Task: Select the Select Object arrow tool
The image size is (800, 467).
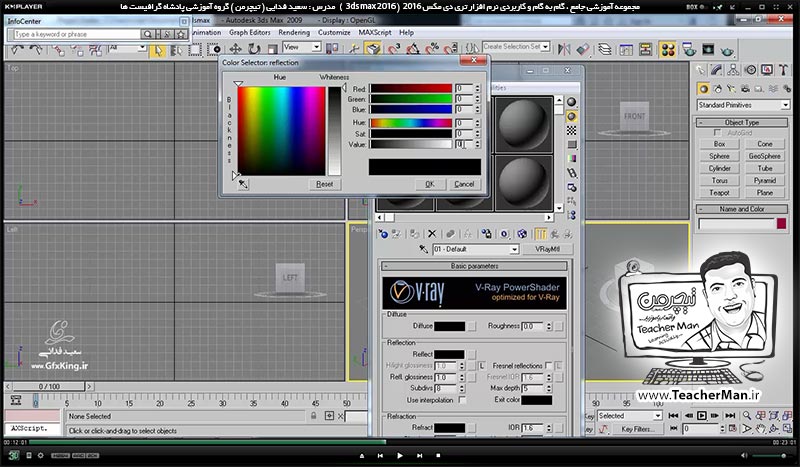Action: pyautogui.click(x=158, y=50)
